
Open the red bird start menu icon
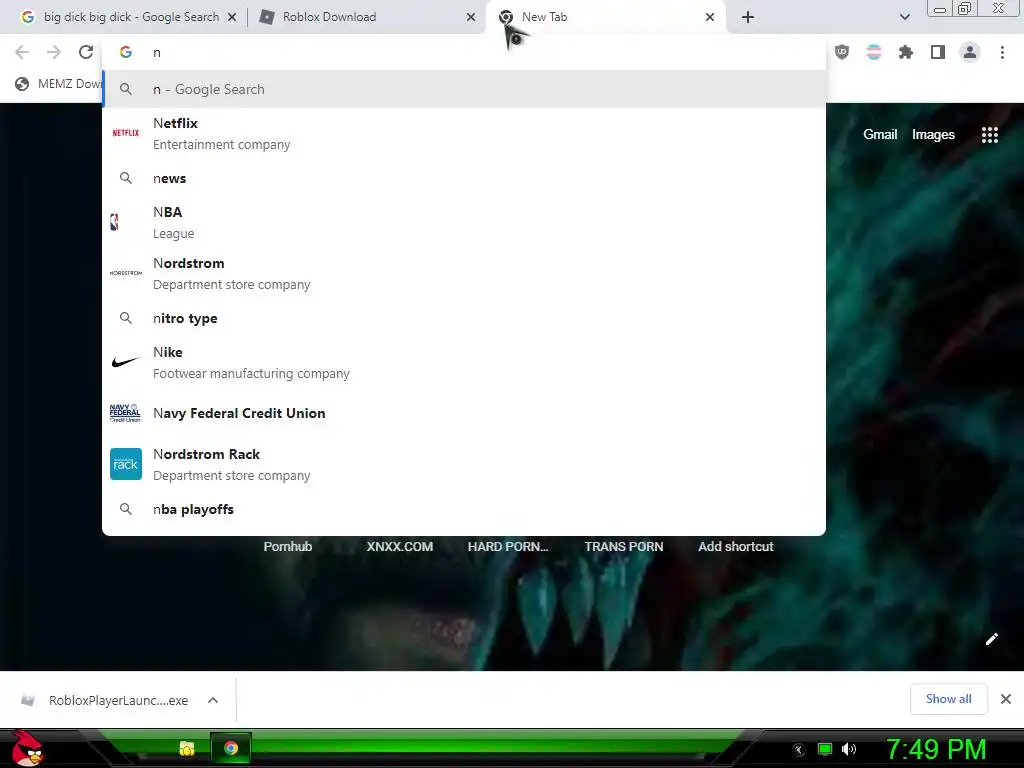[27, 748]
